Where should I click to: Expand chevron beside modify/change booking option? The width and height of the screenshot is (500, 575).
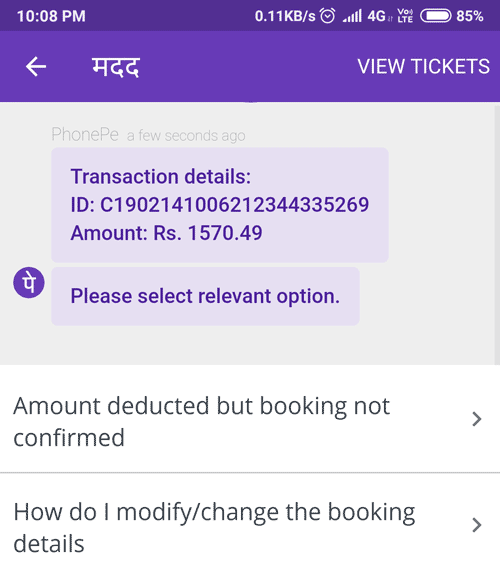pos(477,525)
